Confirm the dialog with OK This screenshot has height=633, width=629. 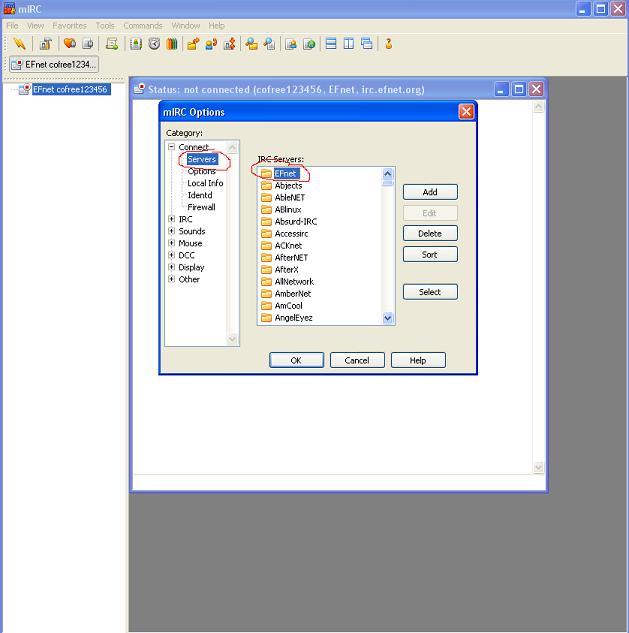[x=296, y=360]
